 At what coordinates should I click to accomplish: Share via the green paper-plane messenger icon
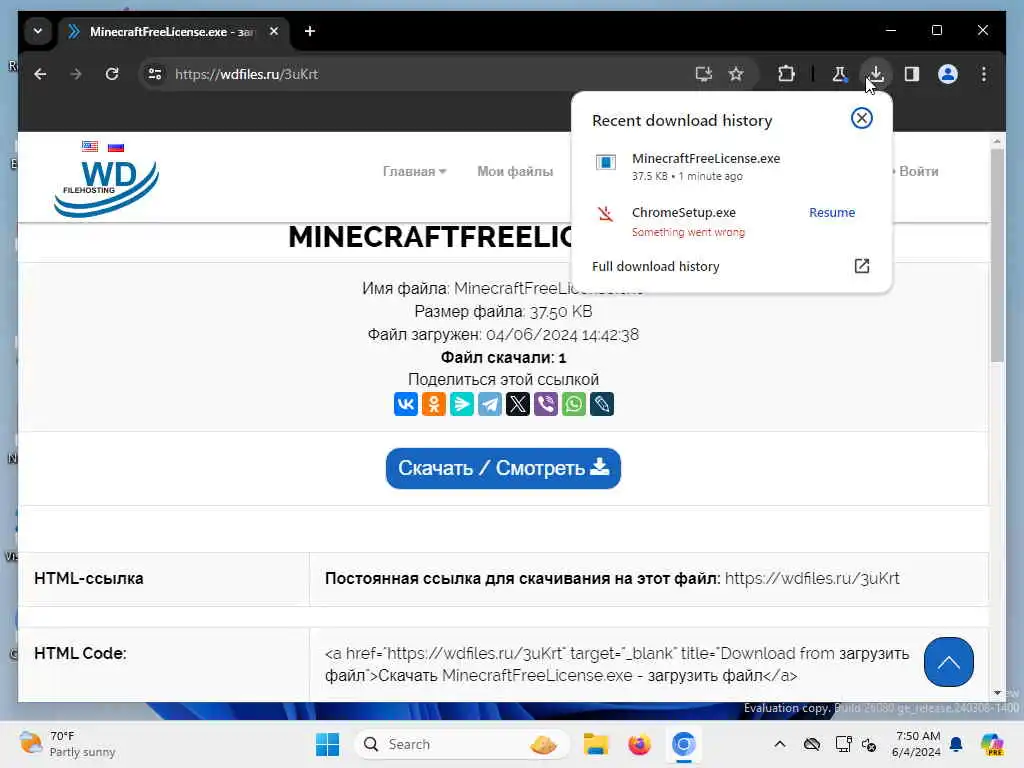[462, 404]
